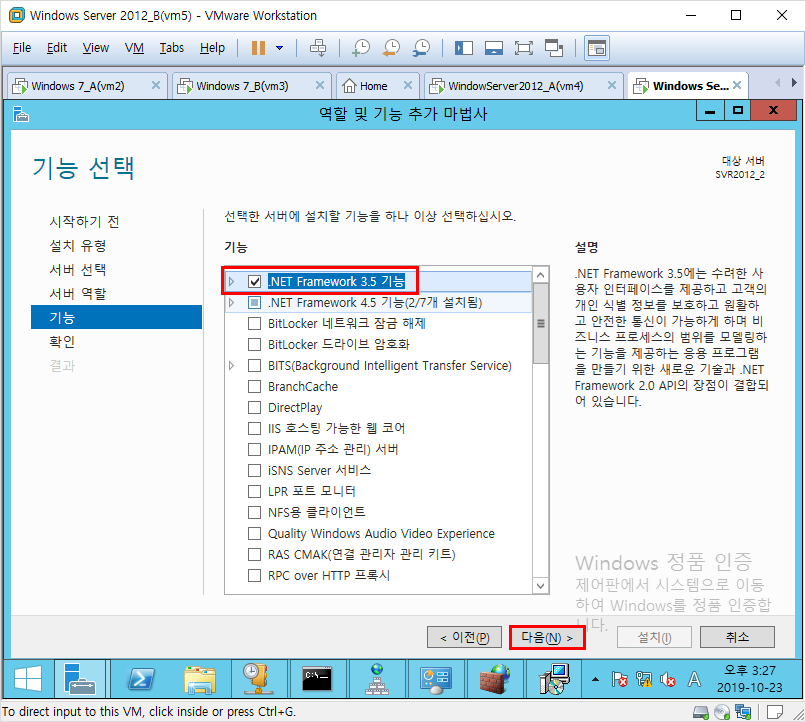Go to the 시작하기 전 wizard step
806x722 pixels.
[84, 221]
